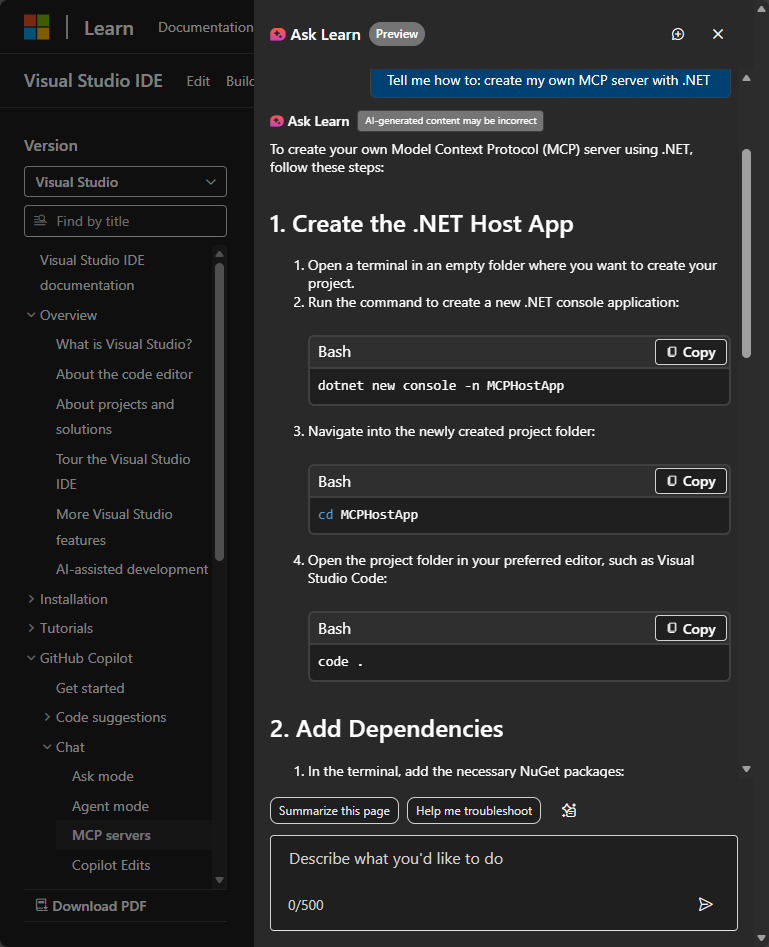Click the Find by title search field
769x947 pixels.
pyautogui.click(x=125, y=221)
